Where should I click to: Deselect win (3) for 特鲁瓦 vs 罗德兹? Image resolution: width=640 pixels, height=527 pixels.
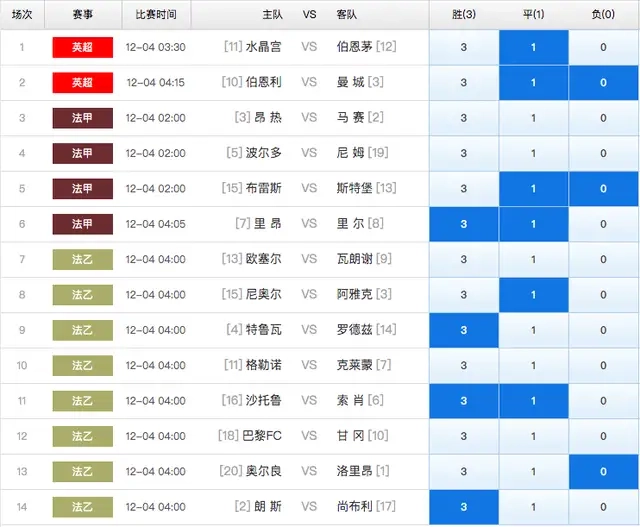[464, 330]
